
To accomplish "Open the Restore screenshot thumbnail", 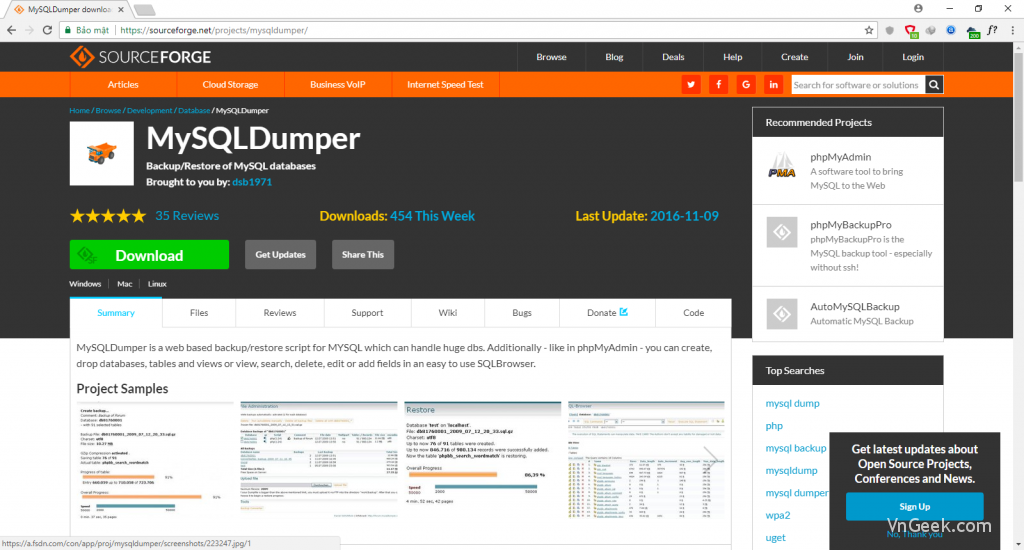I will click(483, 461).
